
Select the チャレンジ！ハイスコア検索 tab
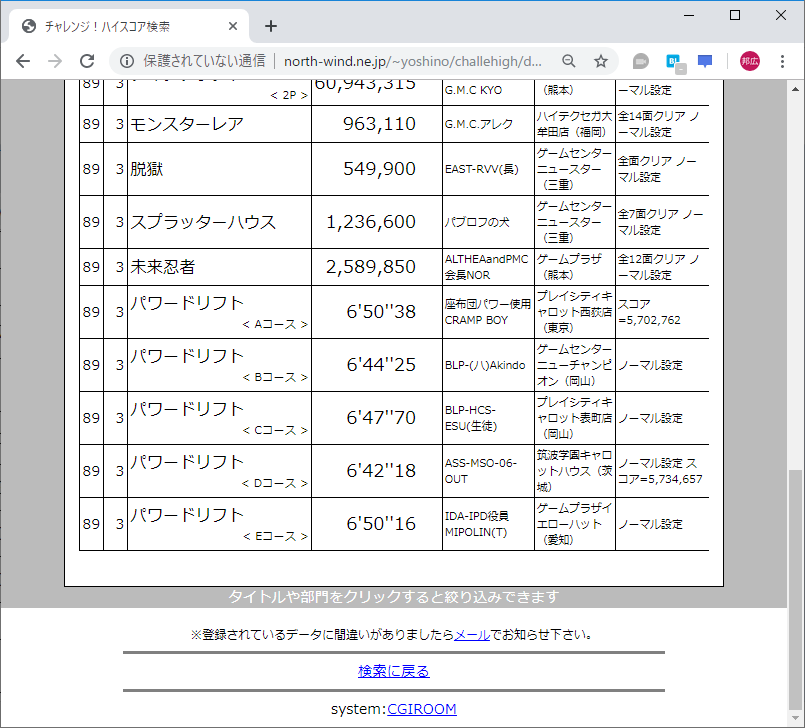pos(129,26)
